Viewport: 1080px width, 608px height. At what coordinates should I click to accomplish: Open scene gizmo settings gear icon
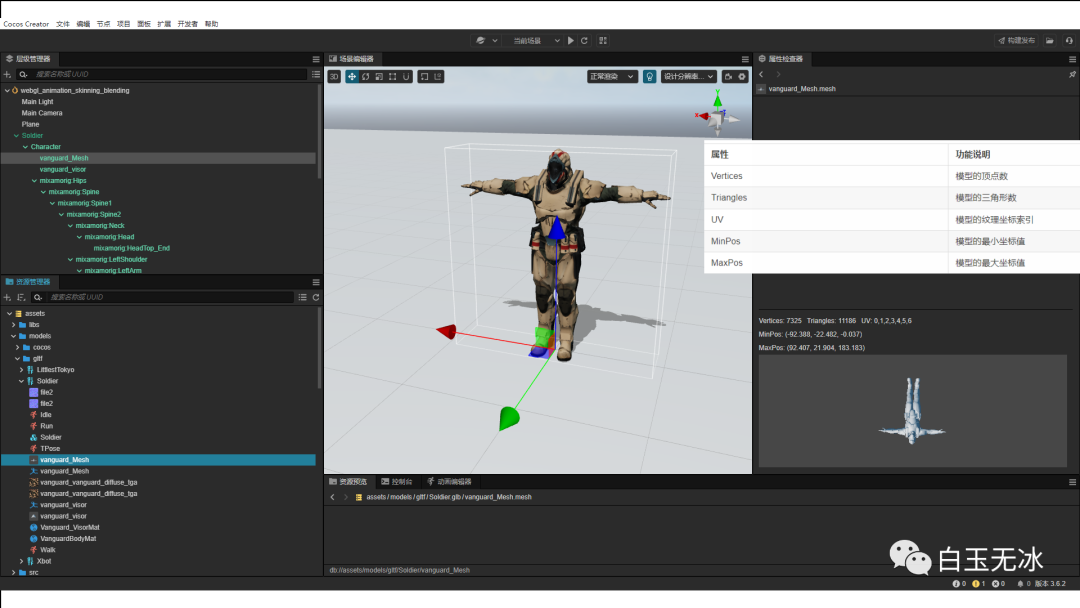pyautogui.click(x=742, y=76)
